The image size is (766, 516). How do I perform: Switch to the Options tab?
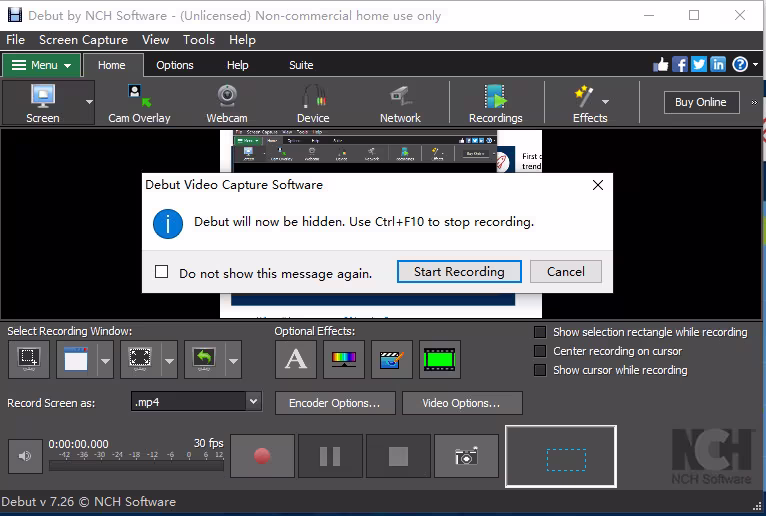pyautogui.click(x=175, y=65)
